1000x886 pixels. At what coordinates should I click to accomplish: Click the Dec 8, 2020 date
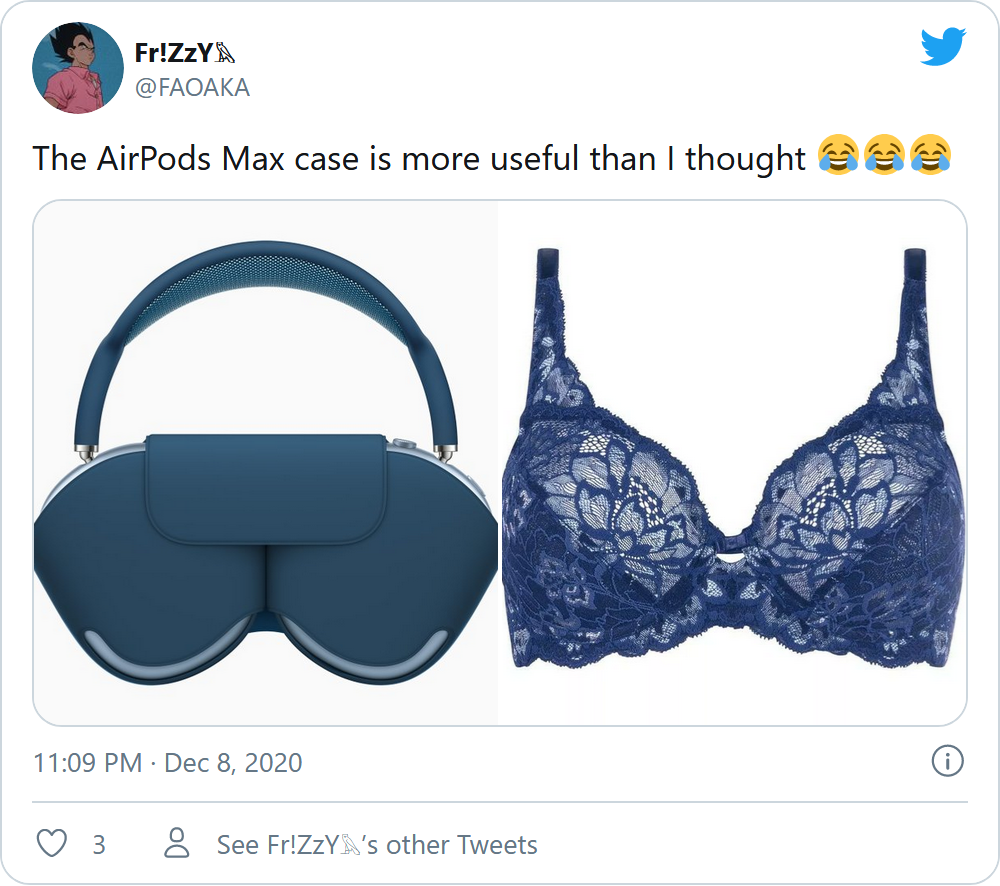click(x=233, y=763)
